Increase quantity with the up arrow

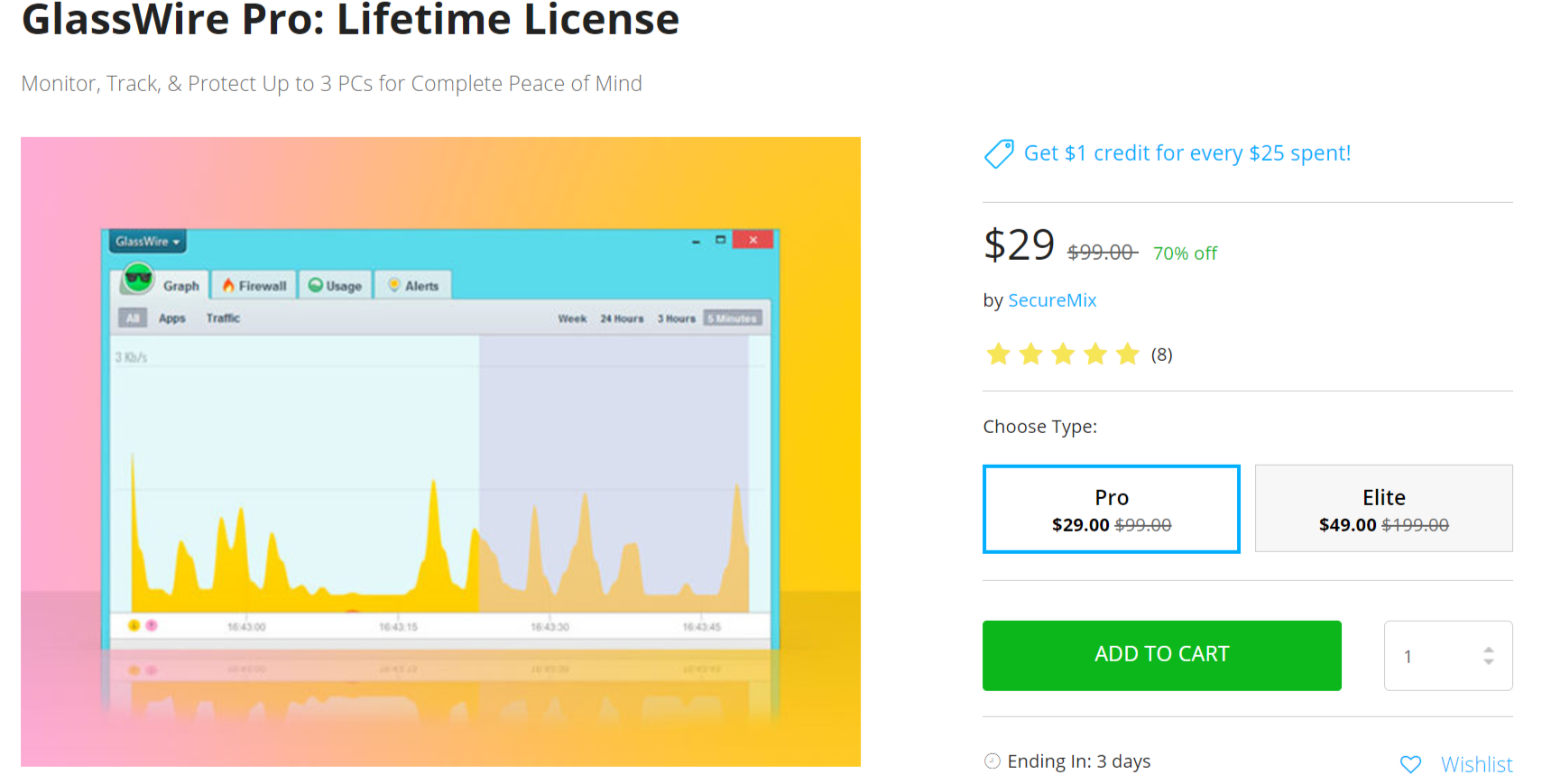click(1489, 649)
